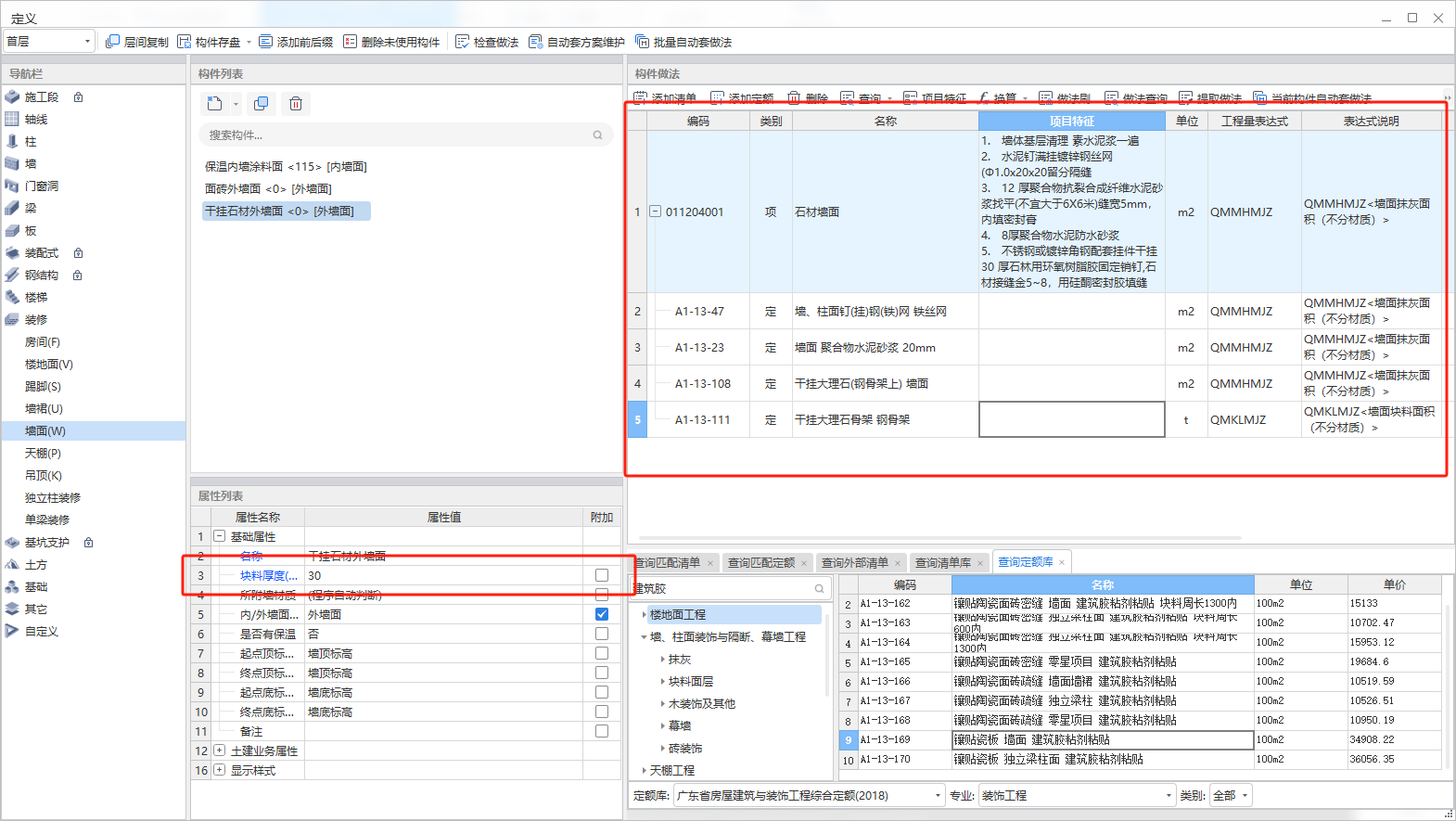Screen dimensions: 1456x821
Task: Expand 楼地面工程 tree node
Action: (644, 615)
